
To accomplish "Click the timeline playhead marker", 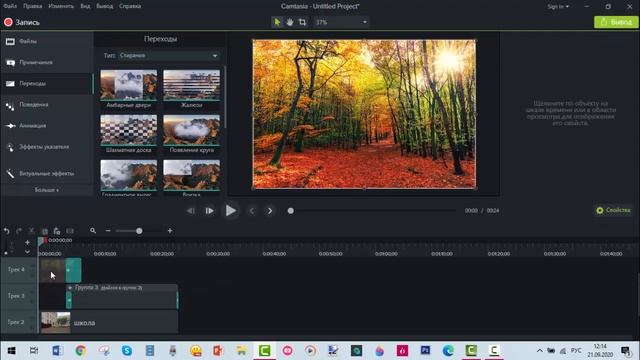I will coord(41,242).
